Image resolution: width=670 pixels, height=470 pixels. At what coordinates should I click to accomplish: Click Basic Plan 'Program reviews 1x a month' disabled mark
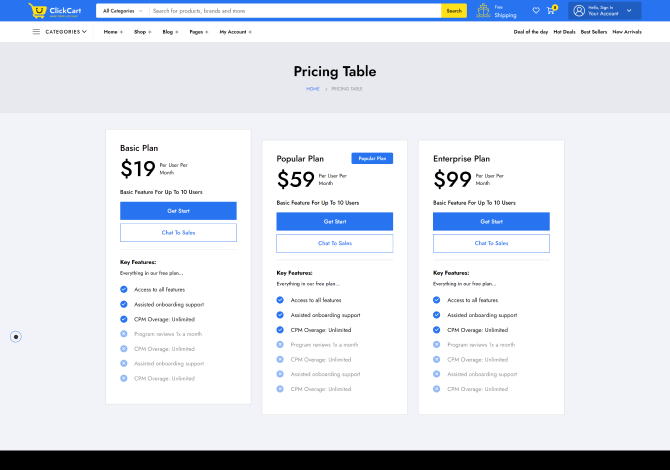[x=124, y=334]
